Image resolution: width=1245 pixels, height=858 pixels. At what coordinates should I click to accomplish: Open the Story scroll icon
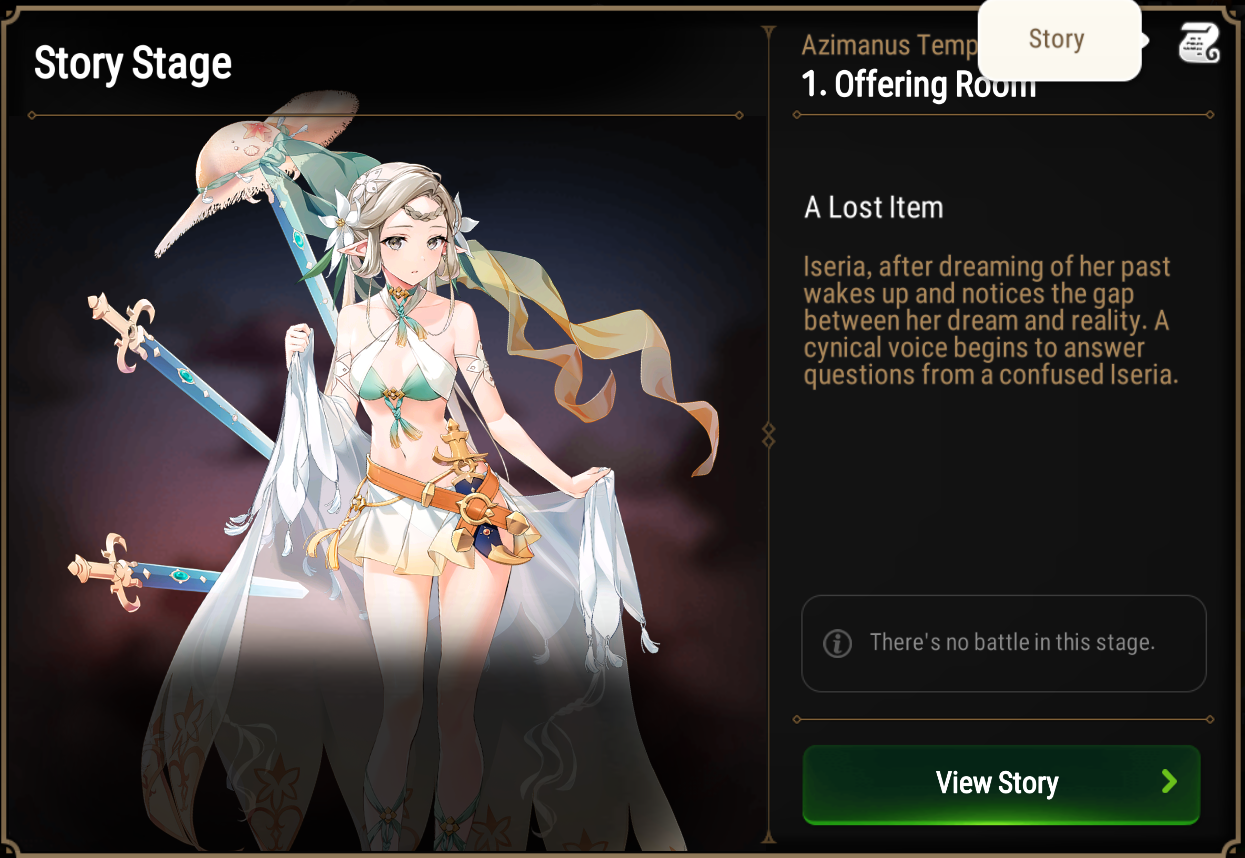(x=1198, y=42)
